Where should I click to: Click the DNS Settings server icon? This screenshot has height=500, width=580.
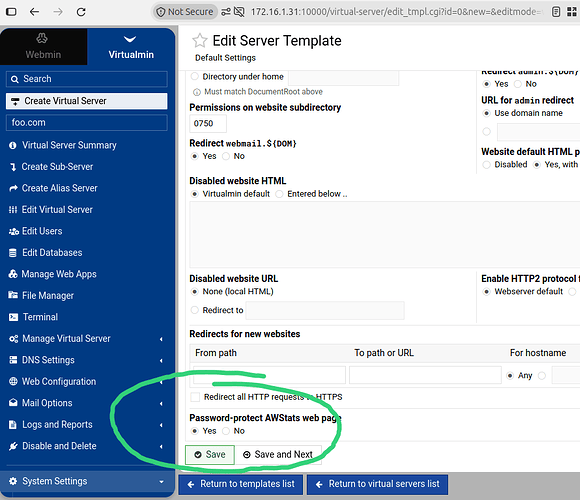(13, 360)
